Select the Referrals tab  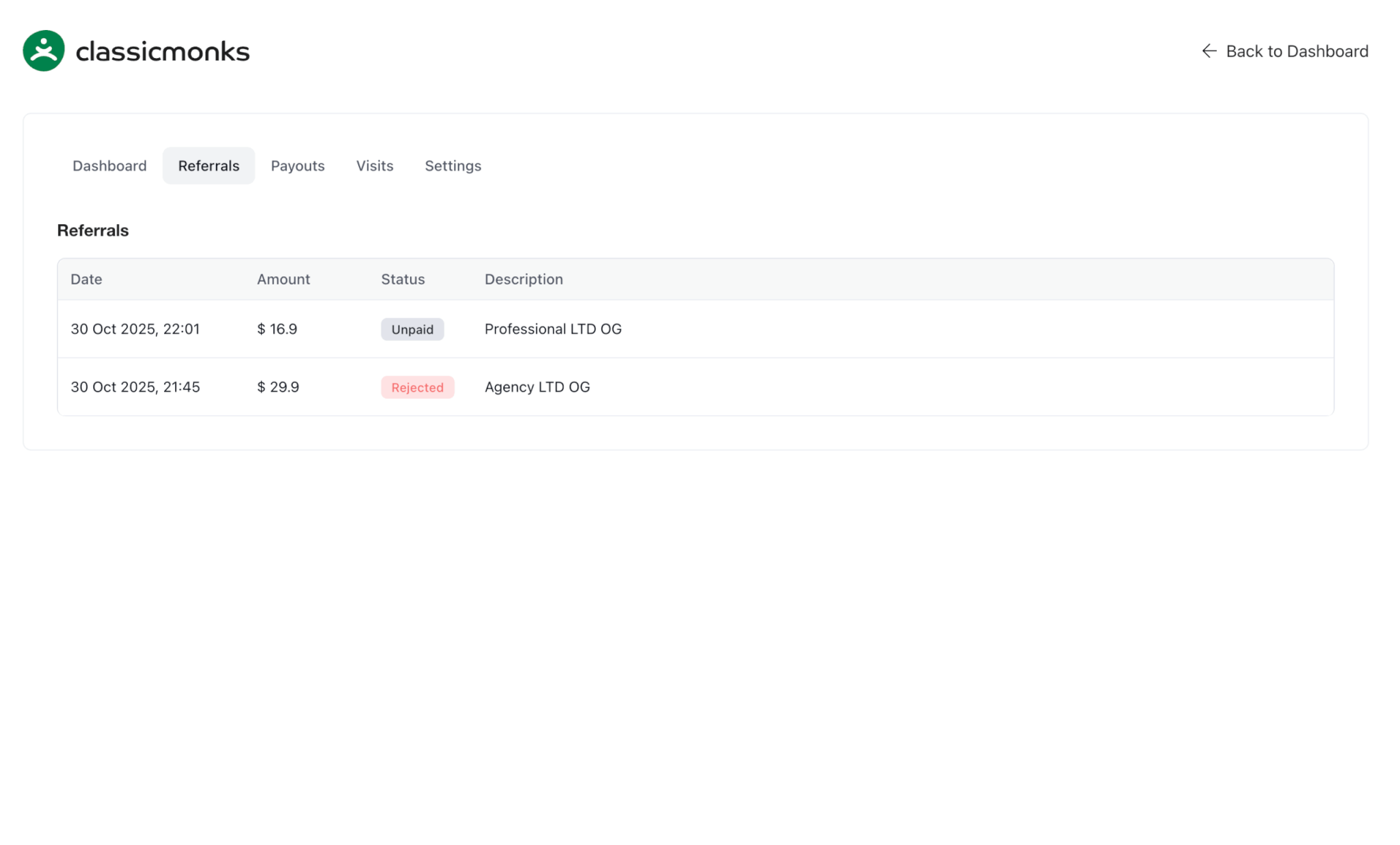208,165
